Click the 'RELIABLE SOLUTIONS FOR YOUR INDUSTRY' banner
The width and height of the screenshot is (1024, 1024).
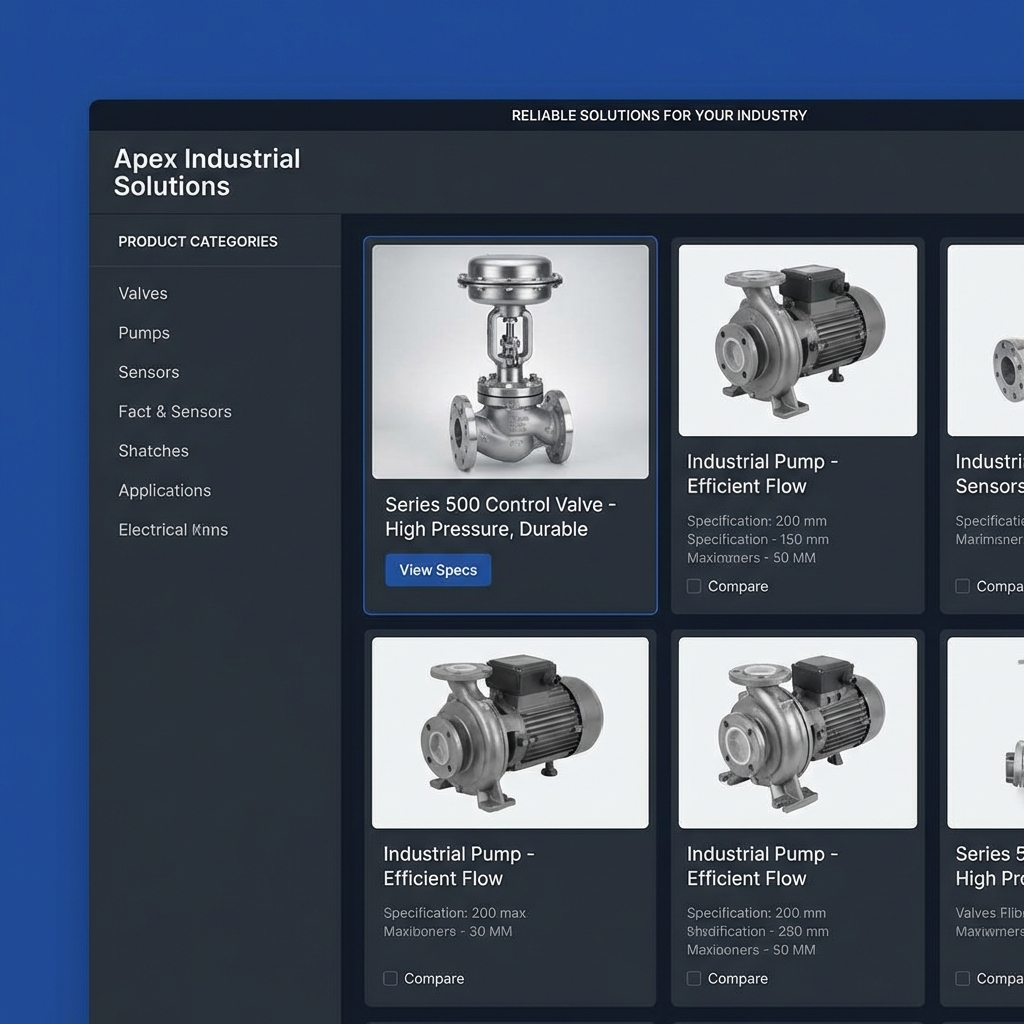click(659, 116)
